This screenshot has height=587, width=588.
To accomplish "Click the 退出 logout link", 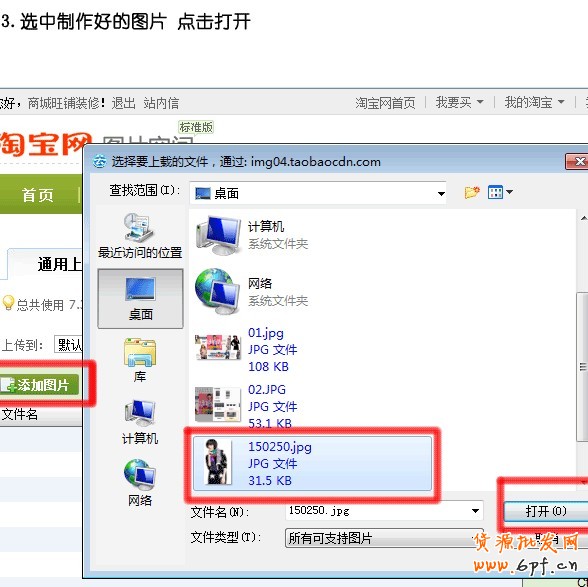I will (123, 103).
